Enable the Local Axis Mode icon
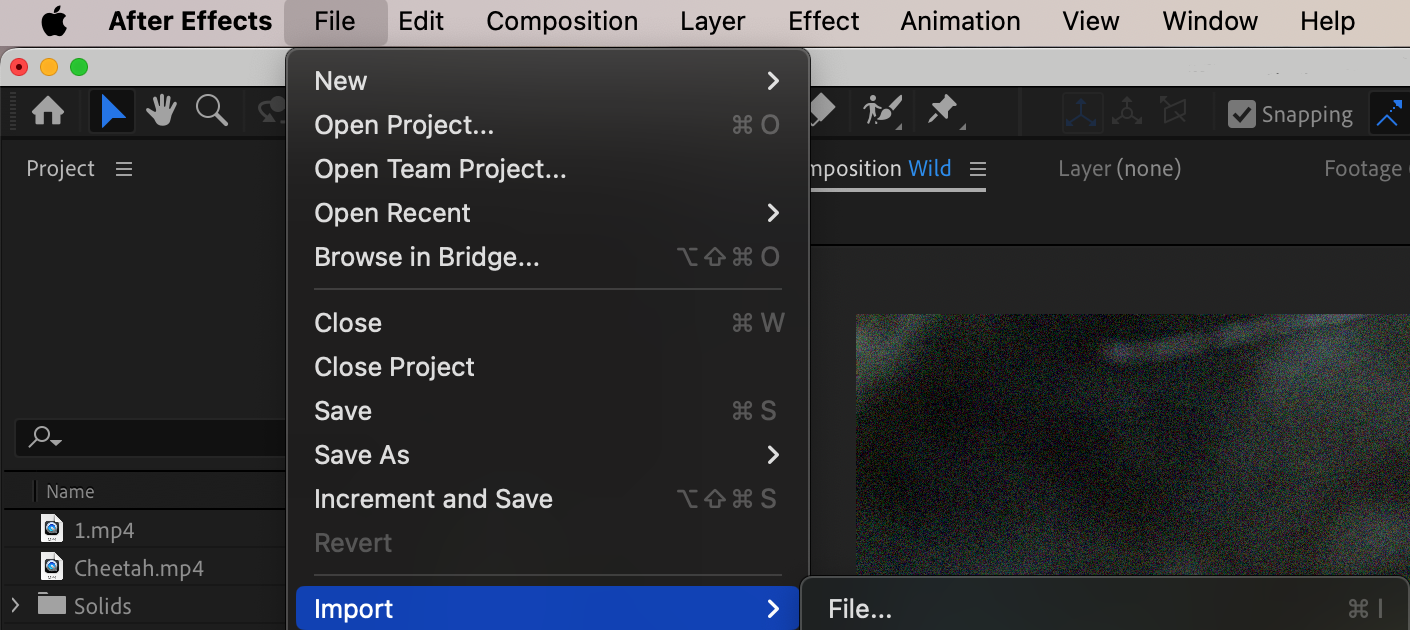The image size is (1410, 630). pos(1082,113)
